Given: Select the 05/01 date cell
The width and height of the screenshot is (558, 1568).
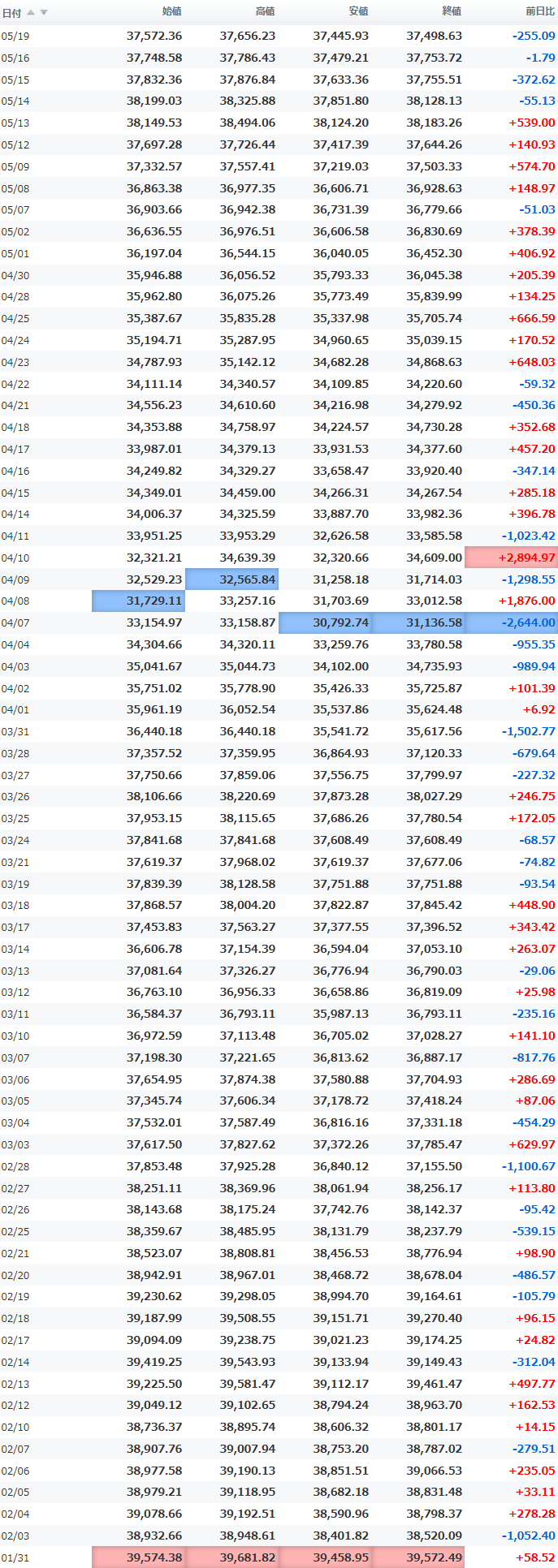Looking at the screenshot, I should (15, 254).
